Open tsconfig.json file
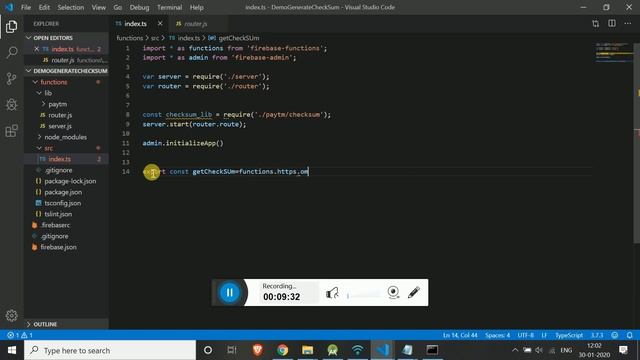640x360 pixels. point(62,203)
